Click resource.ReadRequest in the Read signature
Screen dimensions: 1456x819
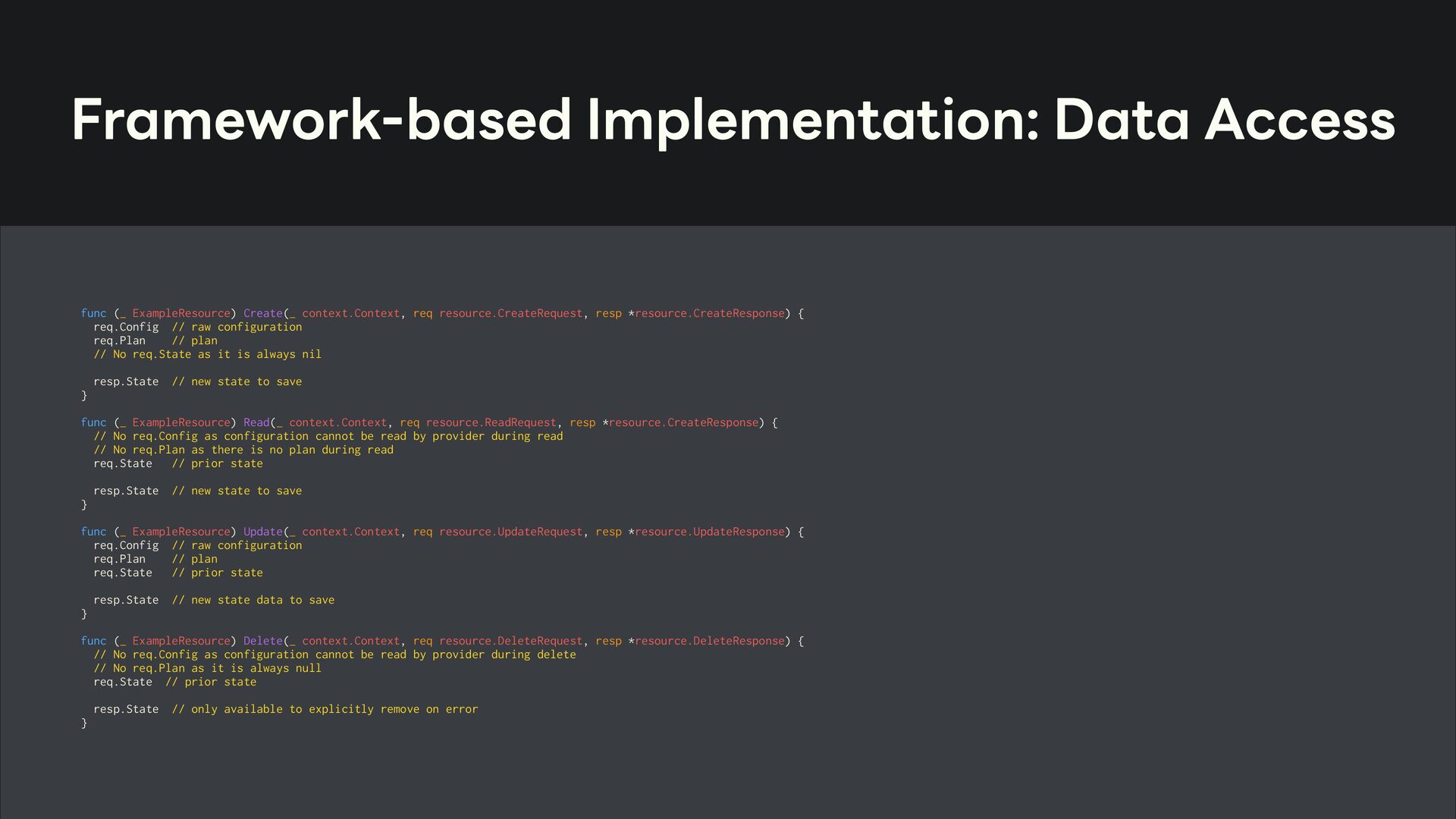(491, 422)
